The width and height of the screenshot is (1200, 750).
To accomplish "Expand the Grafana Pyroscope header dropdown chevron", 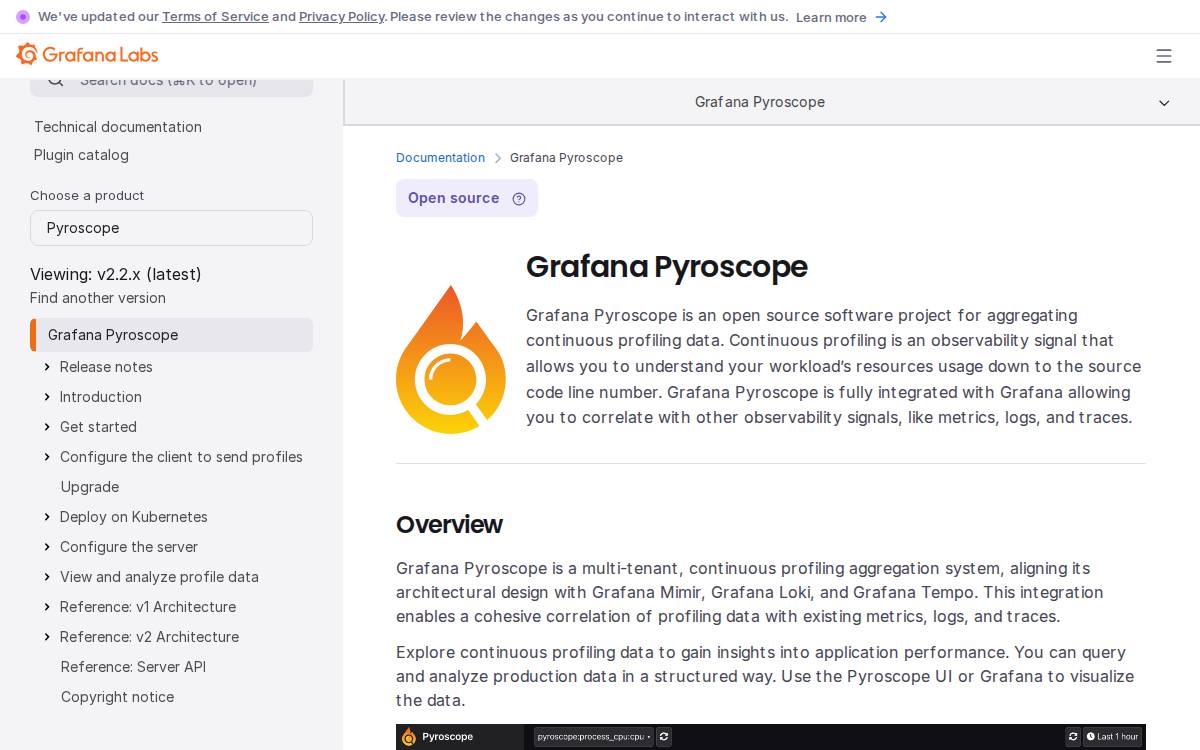I will point(1164,103).
